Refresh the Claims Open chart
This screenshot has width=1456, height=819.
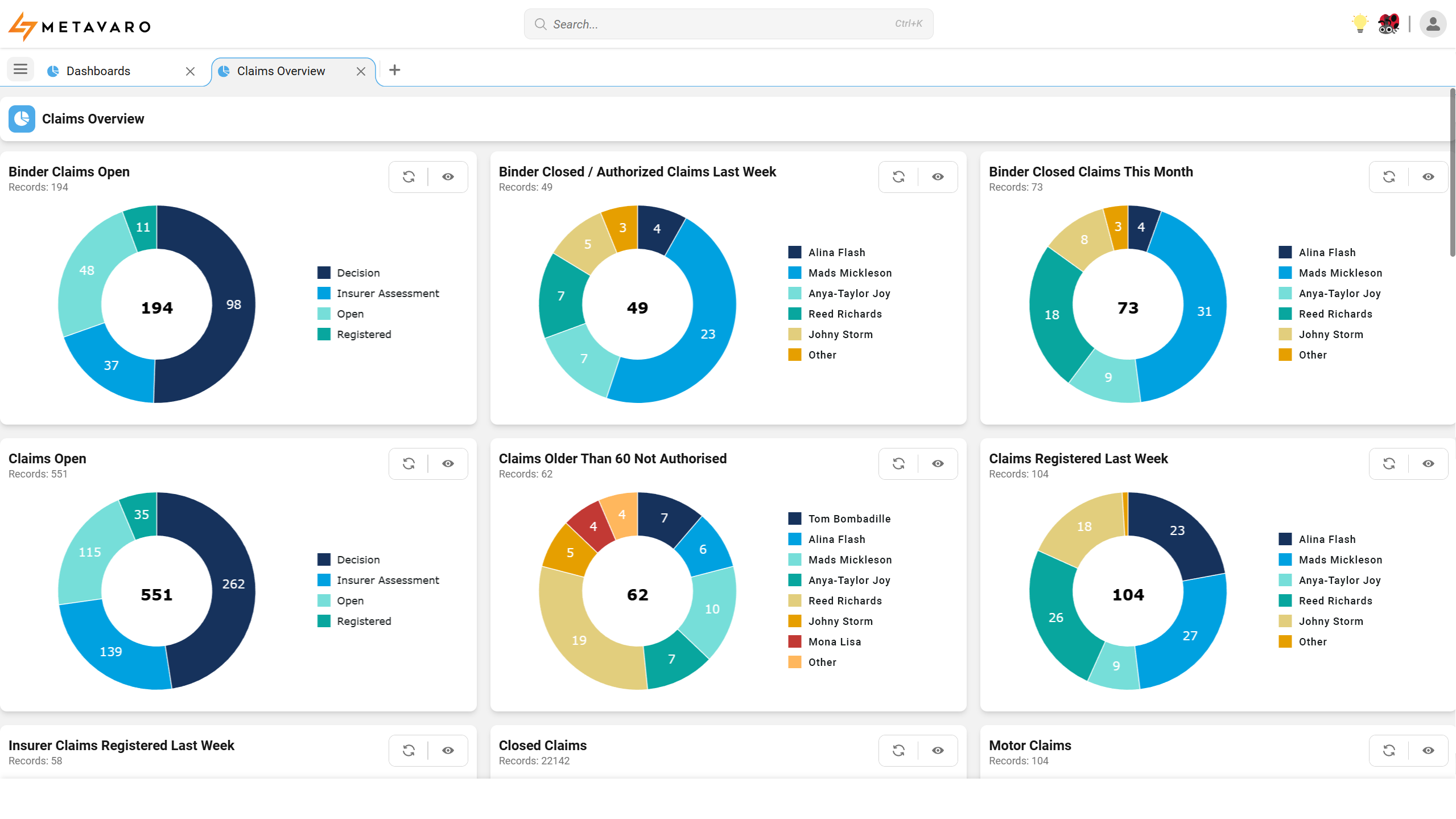tap(409, 464)
